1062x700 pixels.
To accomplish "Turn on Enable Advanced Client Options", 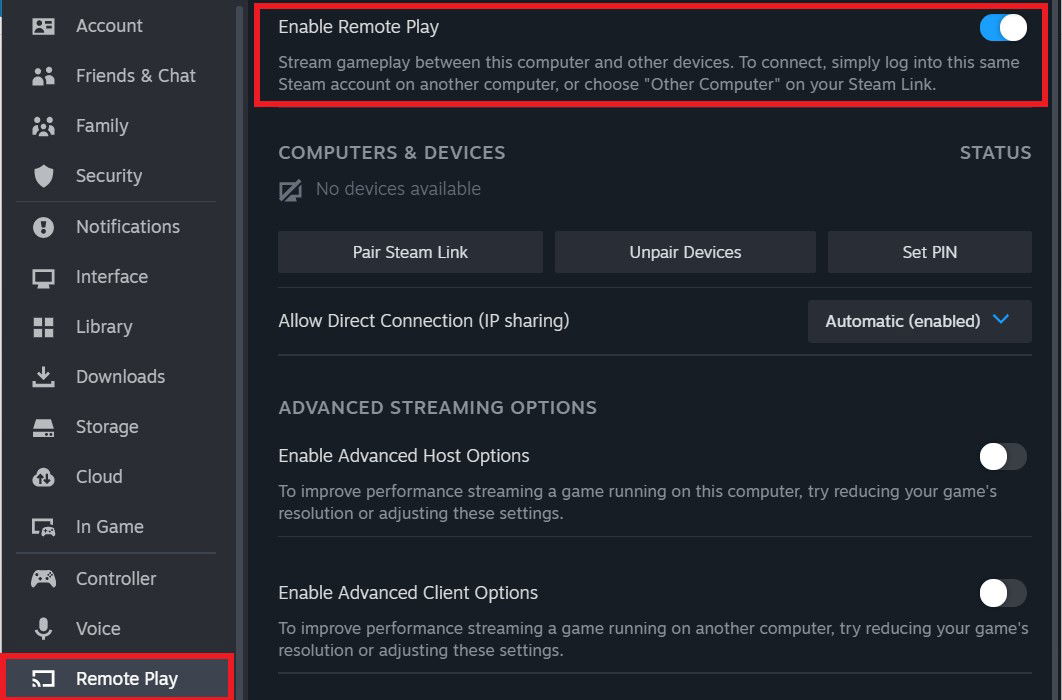I will click(x=1003, y=593).
